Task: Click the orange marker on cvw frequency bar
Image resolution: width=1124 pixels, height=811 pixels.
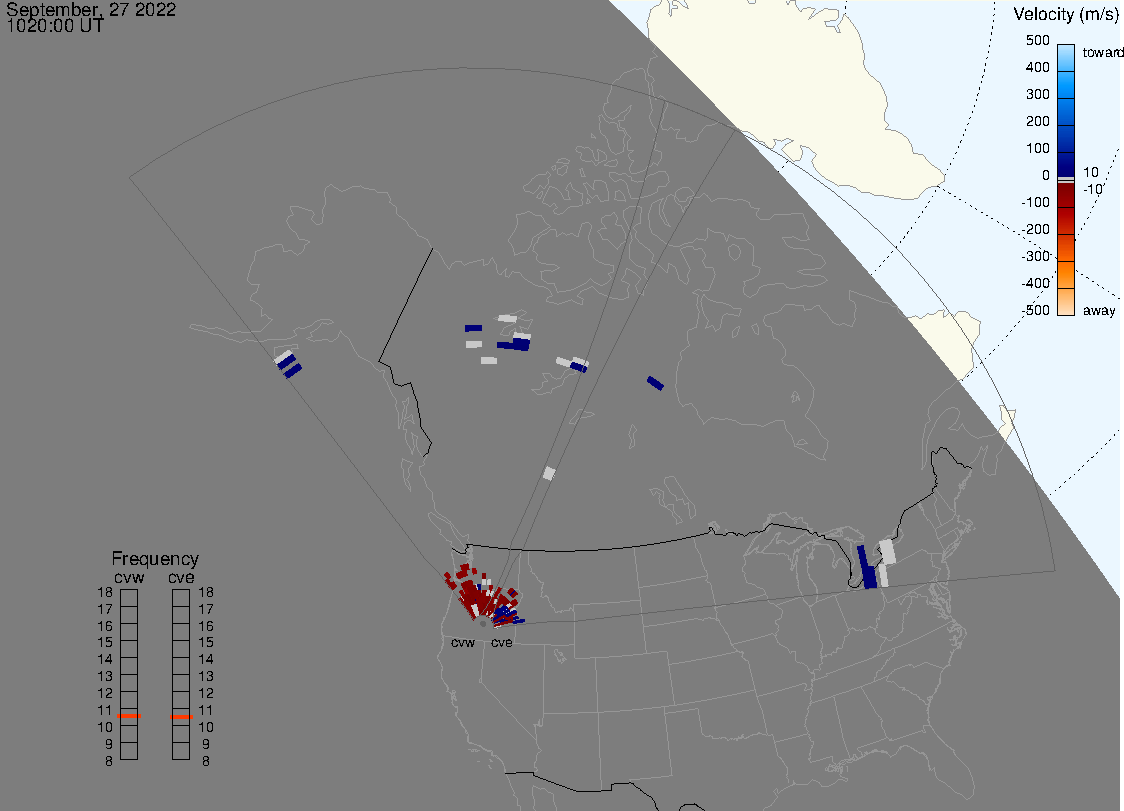Action: tap(129, 716)
